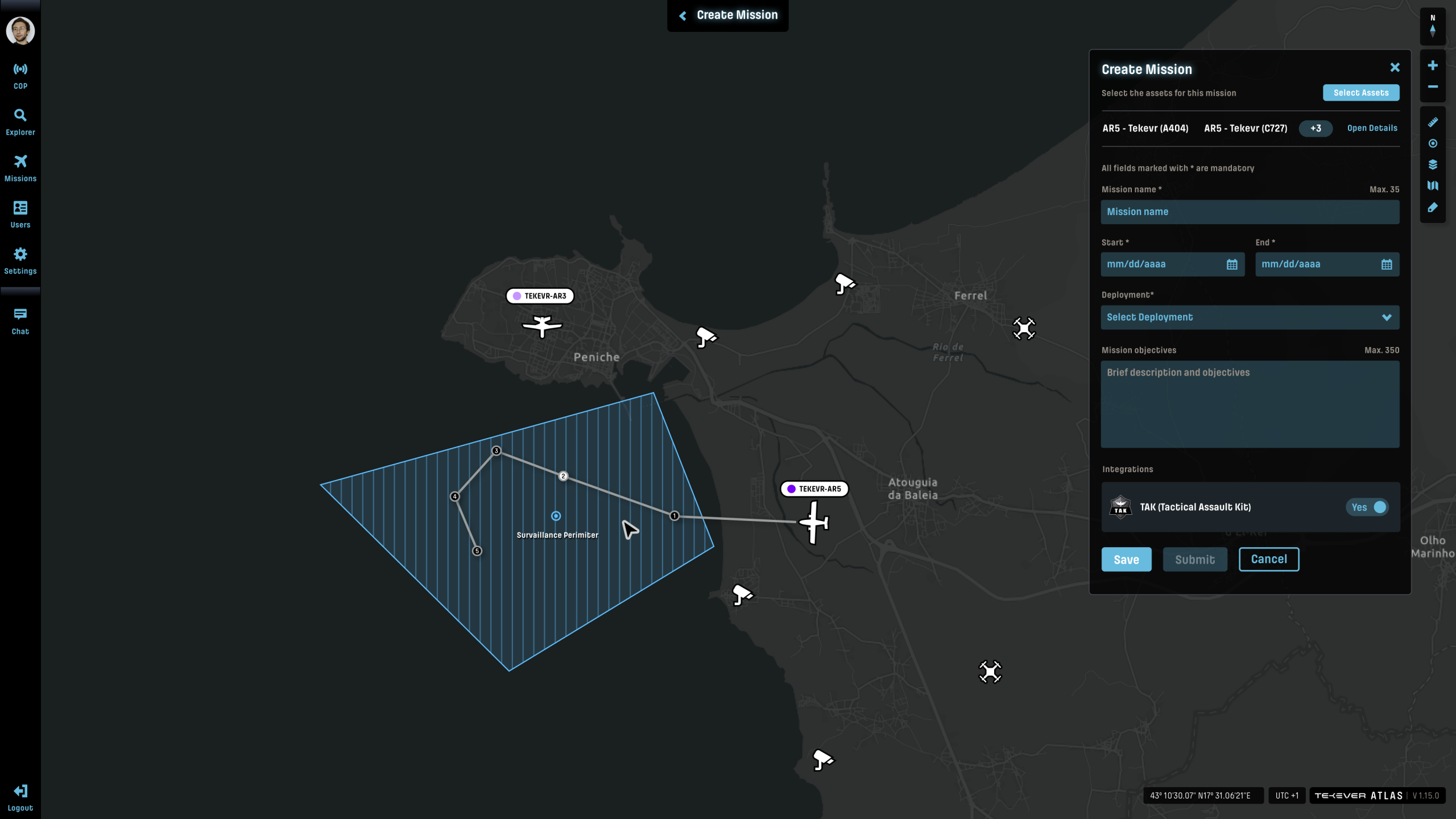The image size is (1456, 819).
Task: Select the TEKEVR-AR5 aircraft on map
Action: (814, 522)
